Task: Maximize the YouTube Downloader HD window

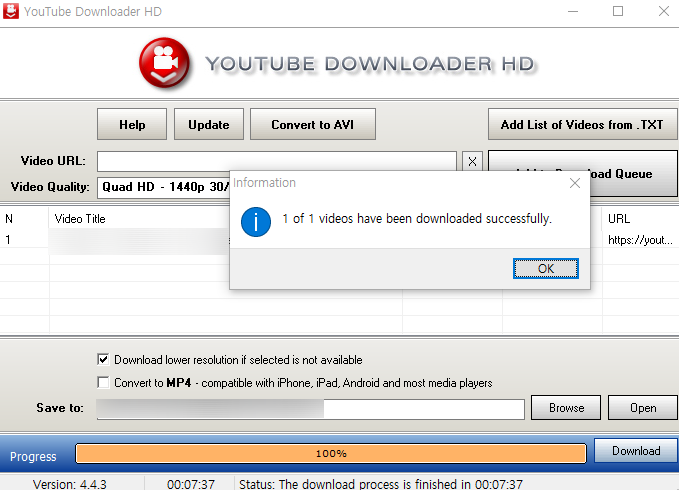Action: point(618,11)
